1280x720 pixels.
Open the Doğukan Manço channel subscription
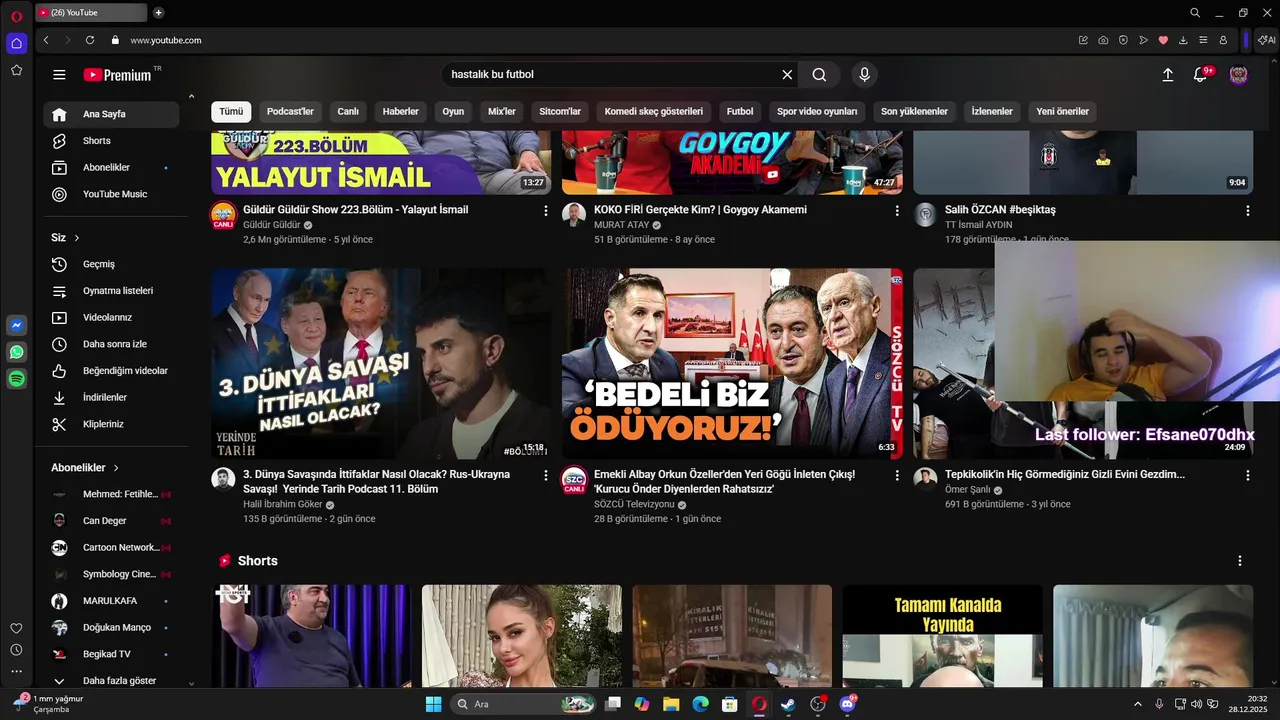[x=111, y=627]
